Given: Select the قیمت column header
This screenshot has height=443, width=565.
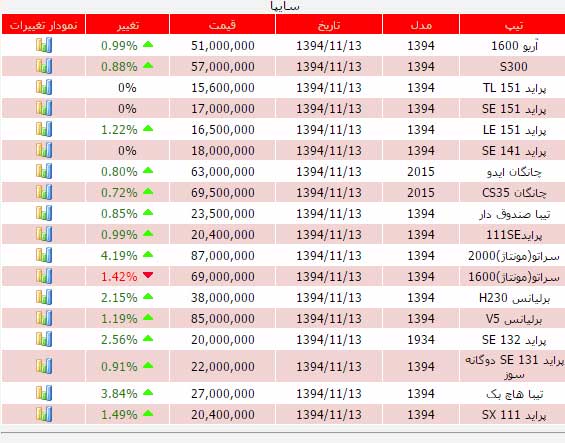Looking at the screenshot, I should (222, 25).
